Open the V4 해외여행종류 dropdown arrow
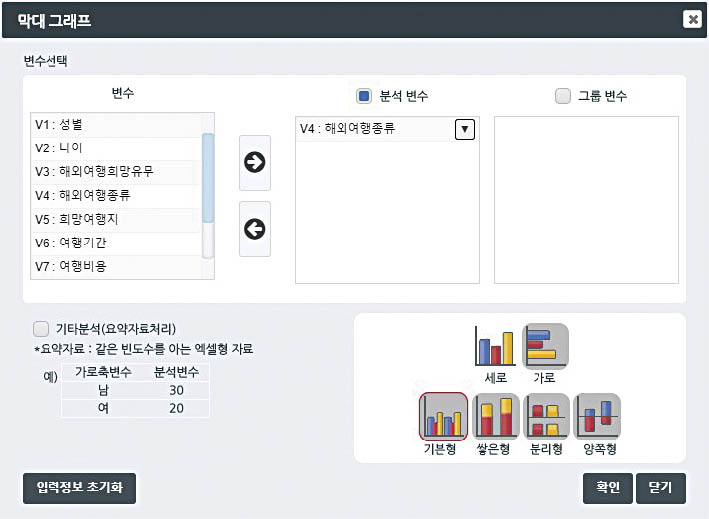 tap(464, 129)
